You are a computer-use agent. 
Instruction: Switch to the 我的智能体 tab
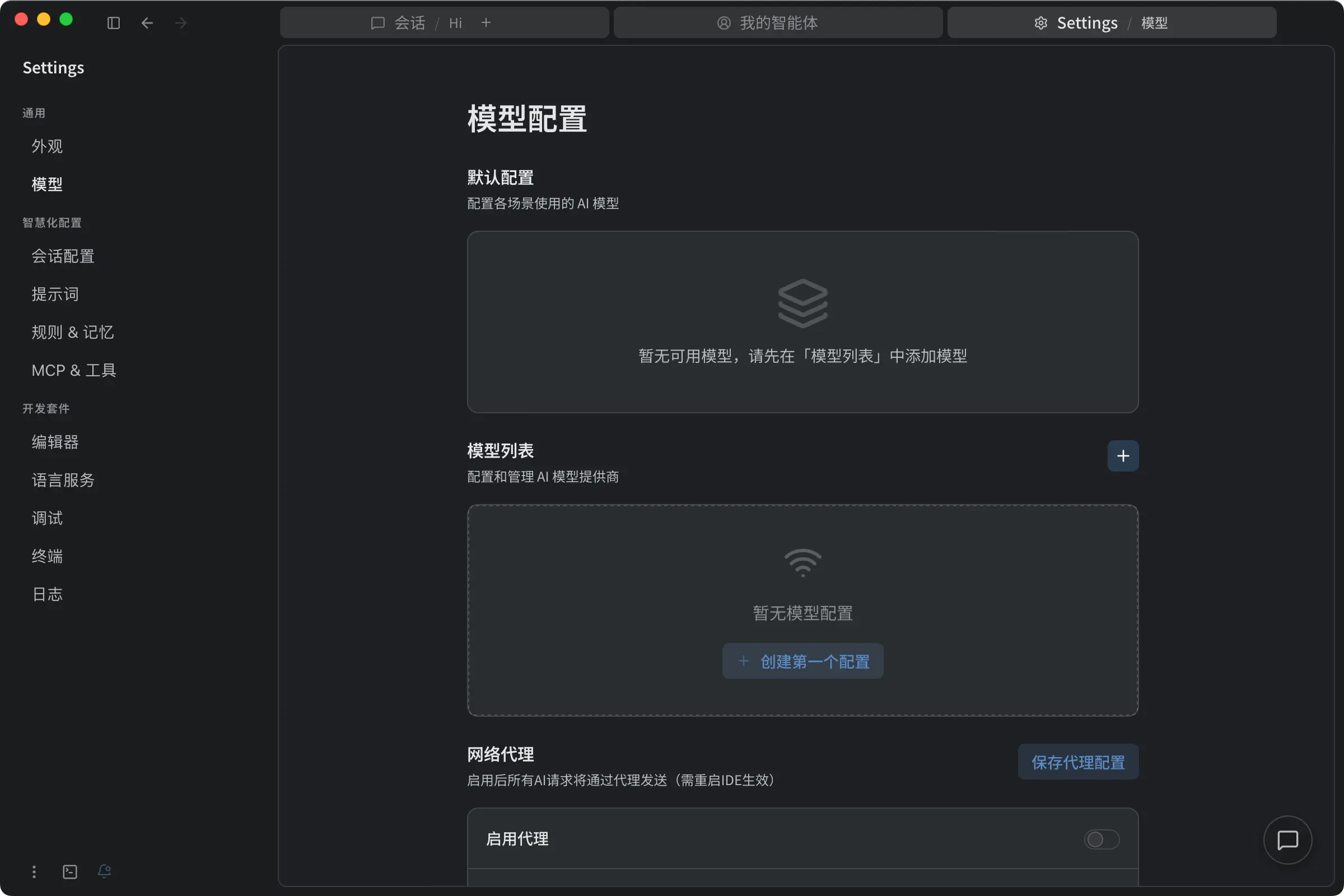778,23
